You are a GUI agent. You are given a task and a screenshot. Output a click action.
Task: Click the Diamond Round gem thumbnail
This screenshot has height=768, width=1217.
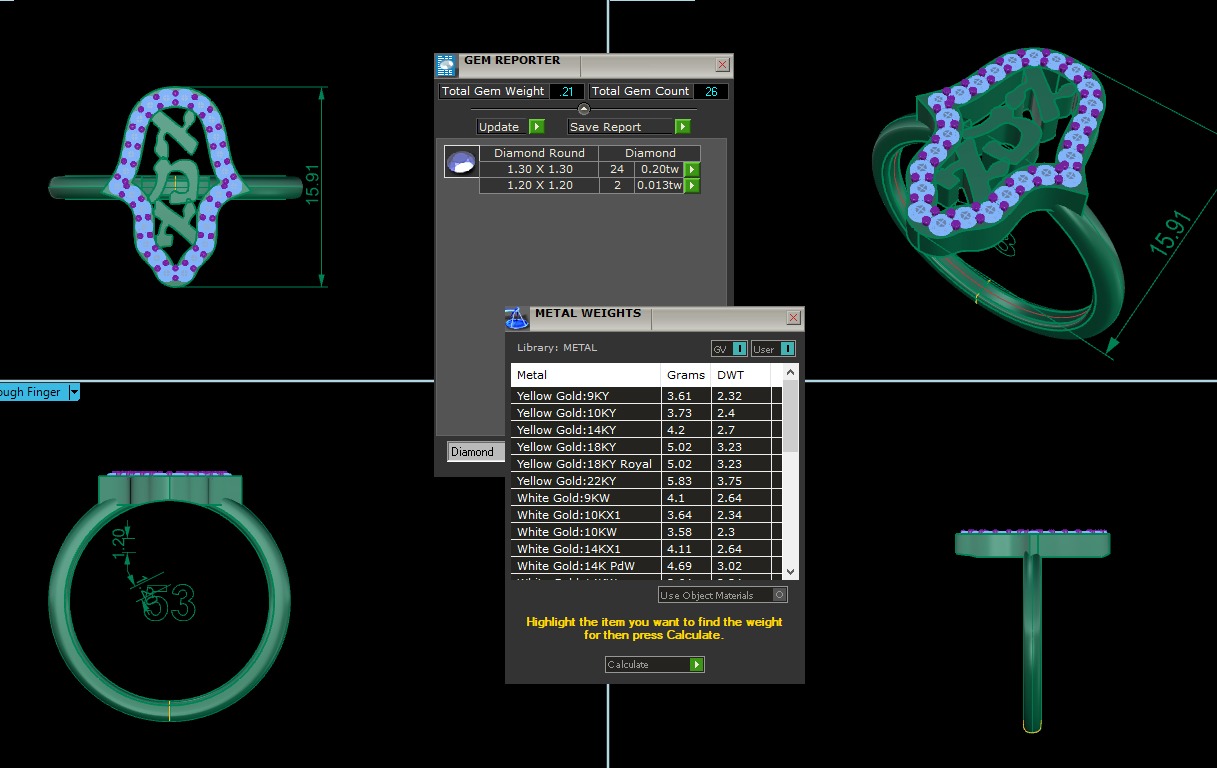tap(461, 163)
